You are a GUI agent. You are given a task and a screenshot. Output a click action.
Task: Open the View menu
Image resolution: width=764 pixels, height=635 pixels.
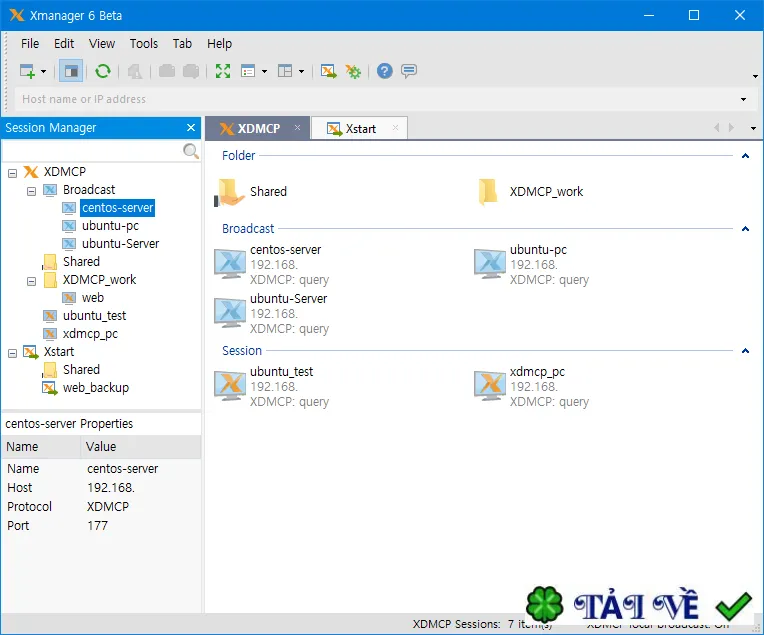(x=102, y=44)
